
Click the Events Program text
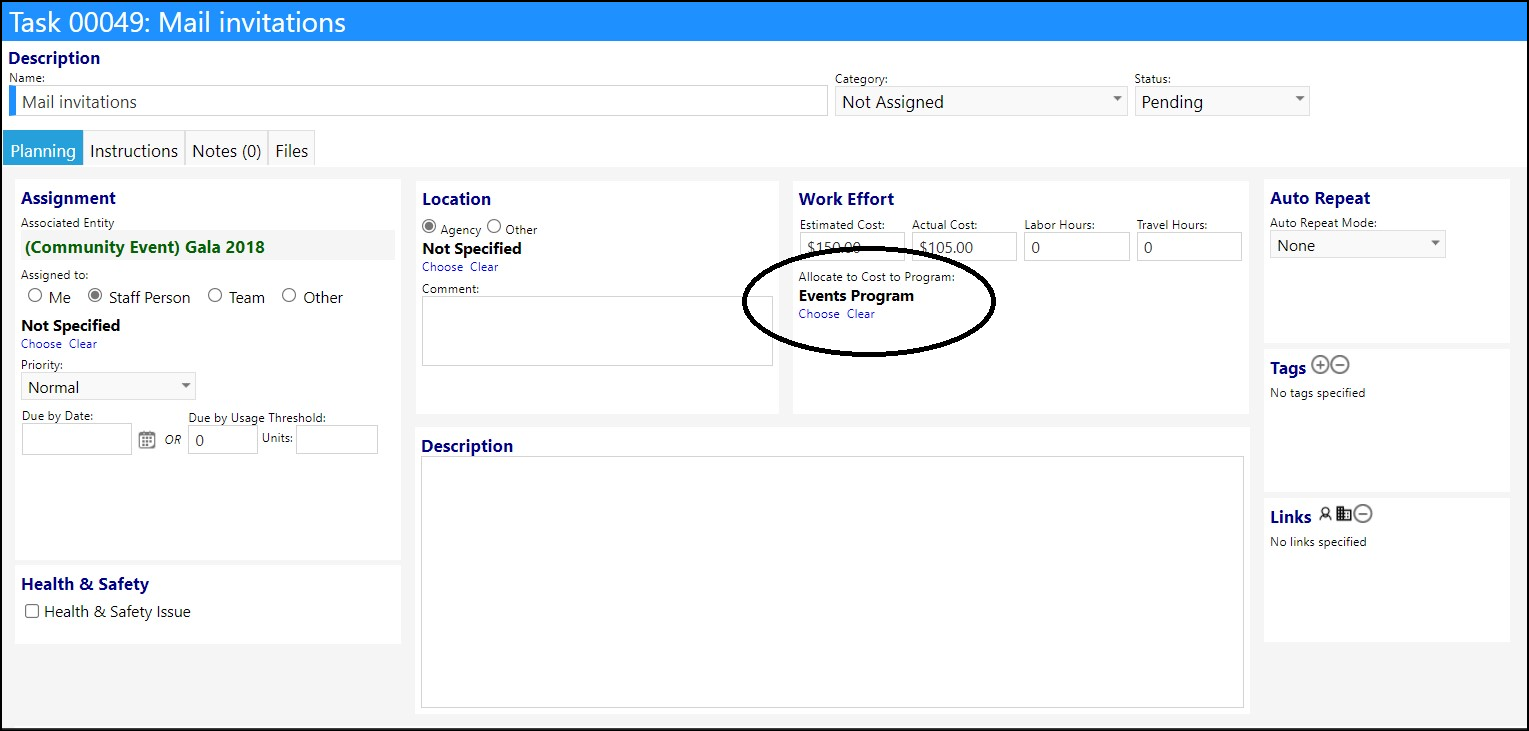pos(856,296)
